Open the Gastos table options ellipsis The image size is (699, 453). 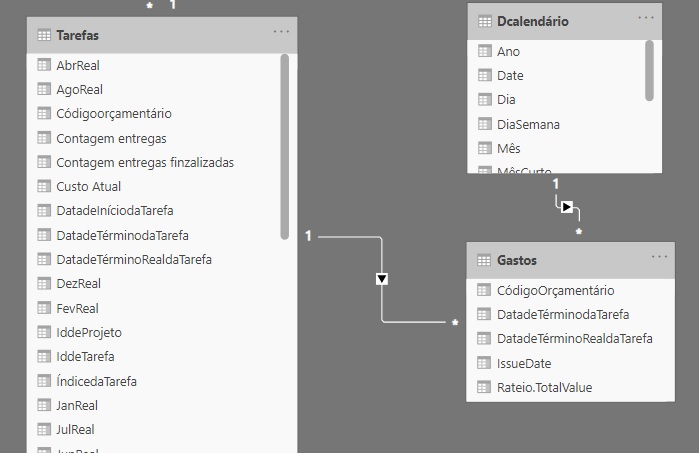(x=659, y=257)
